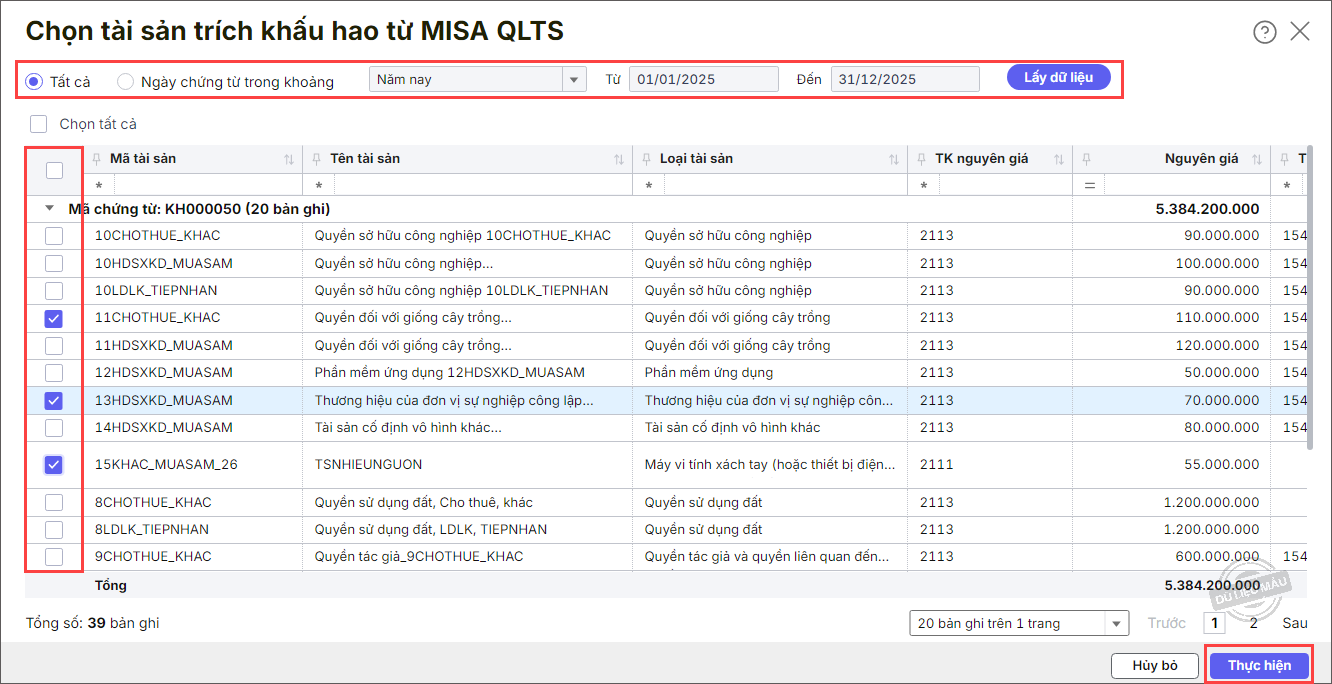Select the 8CHOTHUE_KHAC asset code cell
This screenshot has width=1332, height=684.
click(x=193, y=502)
